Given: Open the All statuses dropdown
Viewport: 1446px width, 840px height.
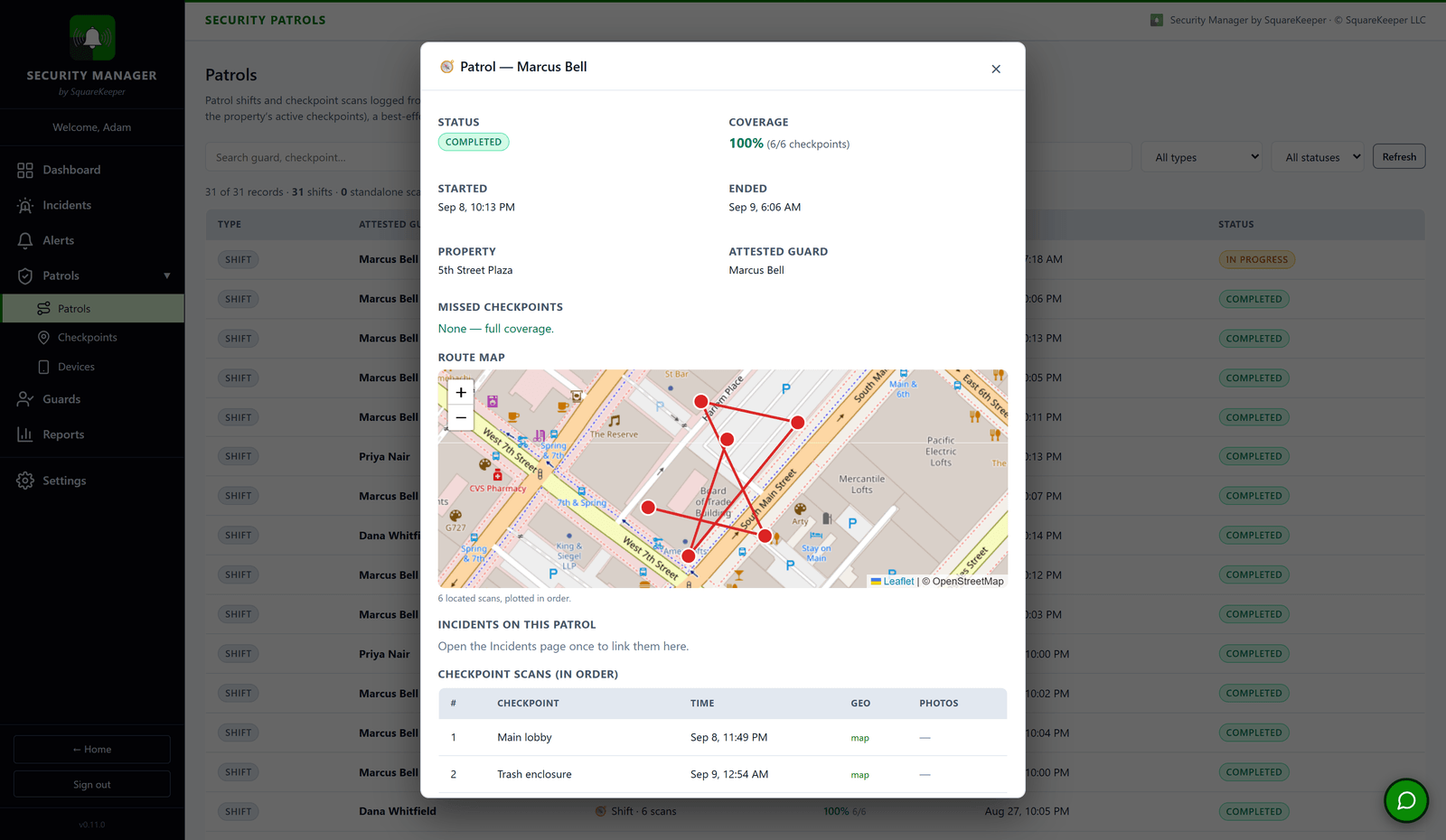Looking at the screenshot, I should (x=1318, y=157).
